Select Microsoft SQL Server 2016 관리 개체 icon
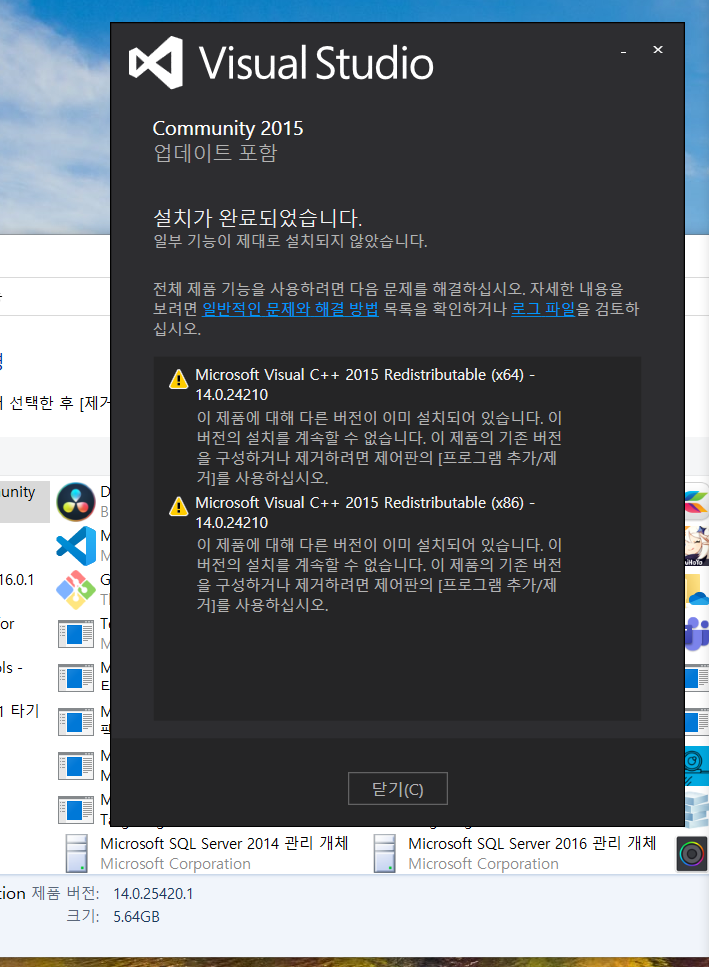 385,854
